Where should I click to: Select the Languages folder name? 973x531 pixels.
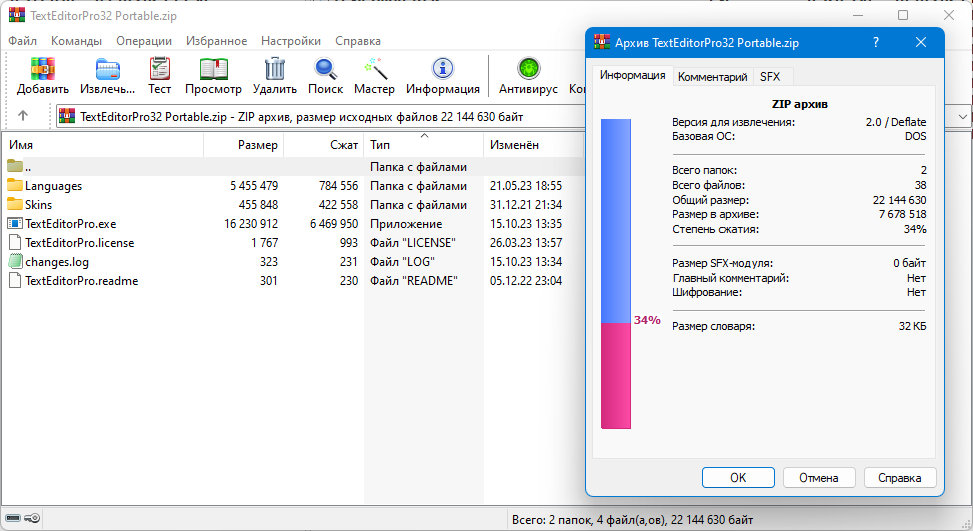53,186
